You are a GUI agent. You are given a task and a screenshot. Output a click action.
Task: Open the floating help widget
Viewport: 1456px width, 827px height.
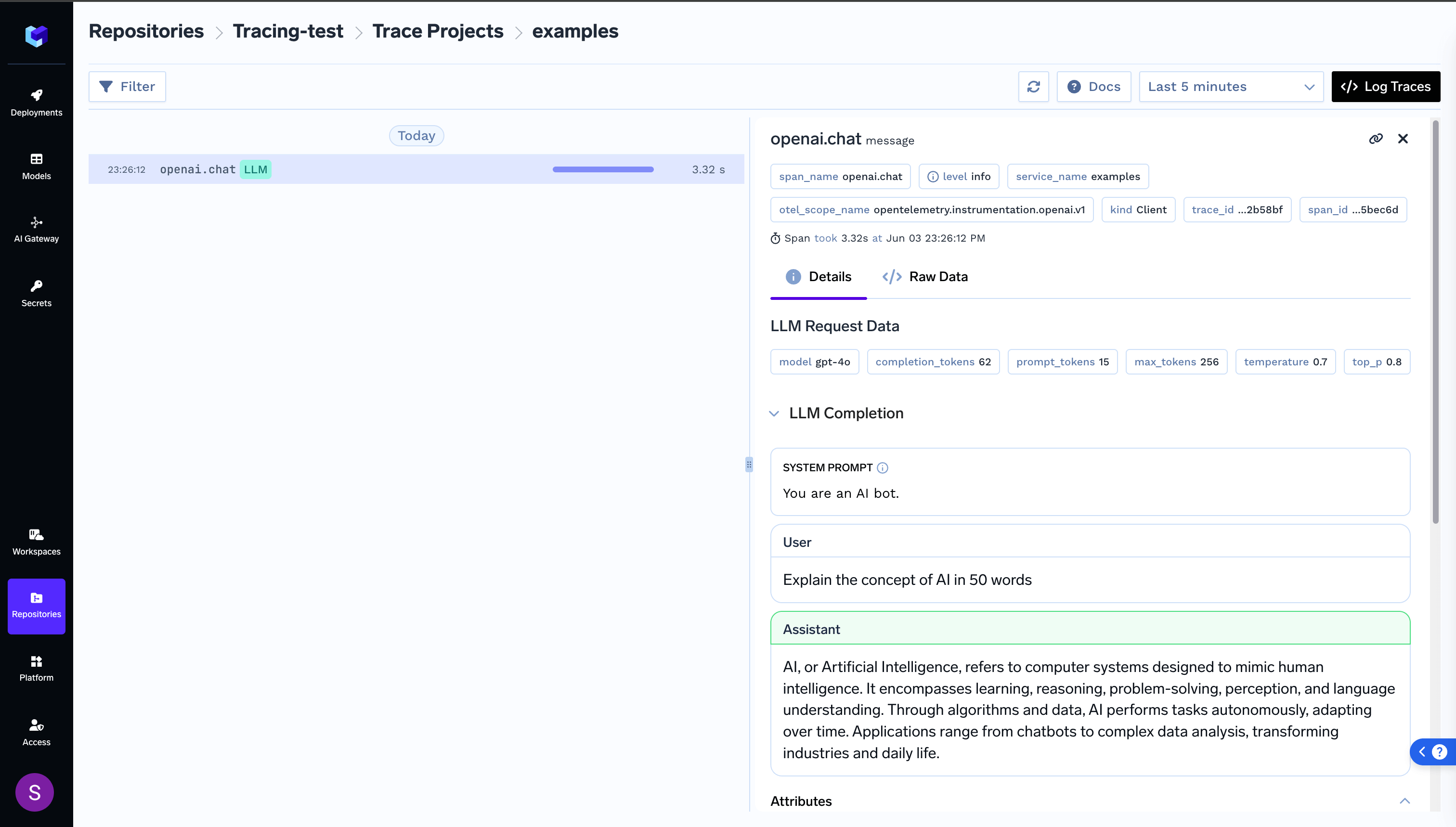[1433, 752]
